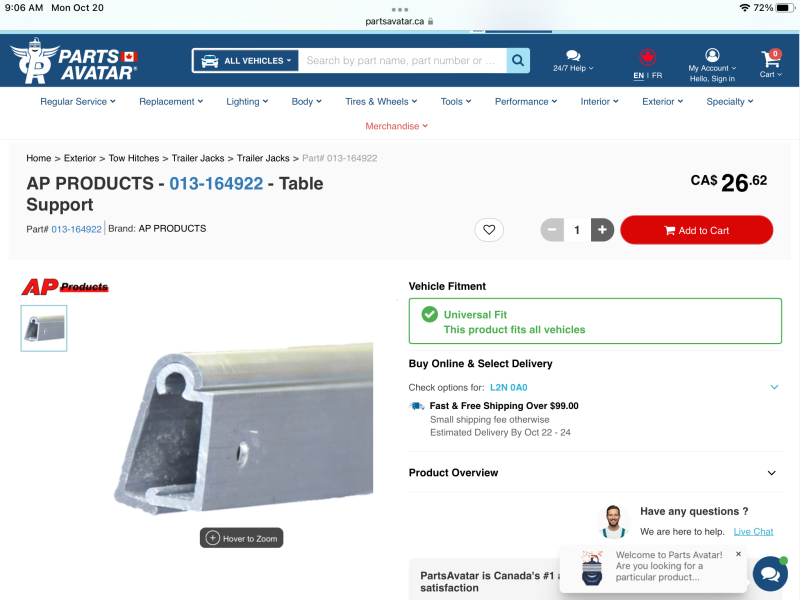Decrease quantity with the minus button
Image resolution: width=800 pixels, height=600 pixels.
pos(552,230)
